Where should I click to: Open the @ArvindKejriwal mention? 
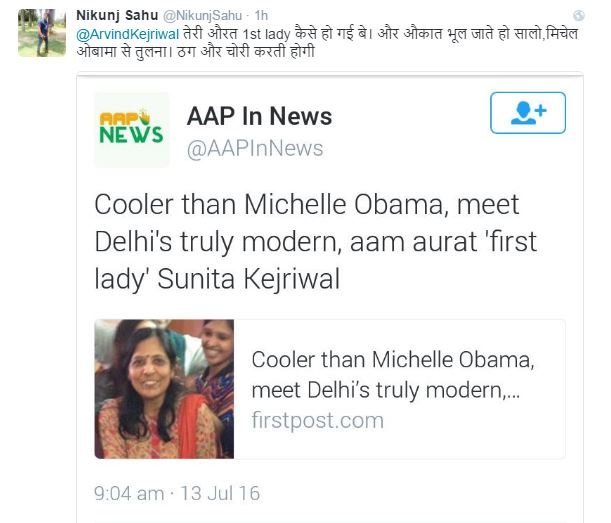point(127,33)
